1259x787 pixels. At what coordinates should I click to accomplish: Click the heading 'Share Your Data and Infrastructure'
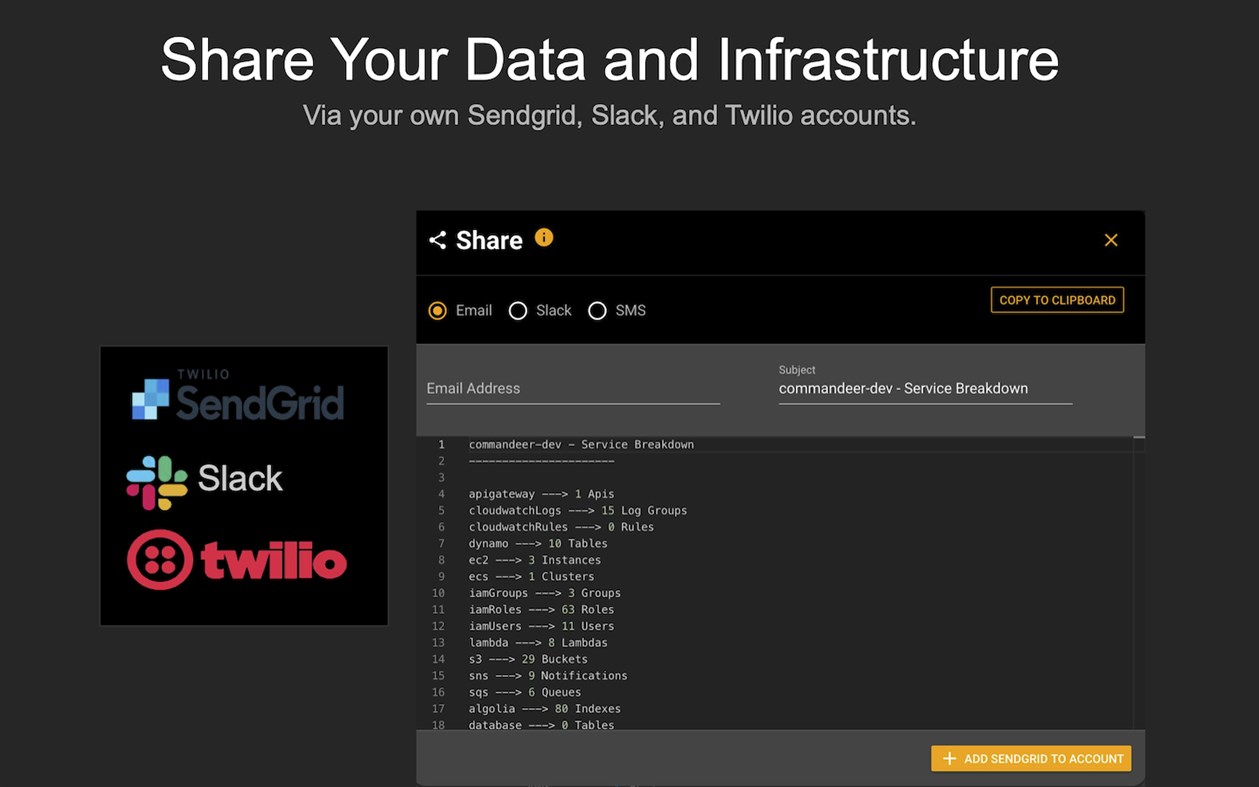pyautogui.click(x=610, y=59)
